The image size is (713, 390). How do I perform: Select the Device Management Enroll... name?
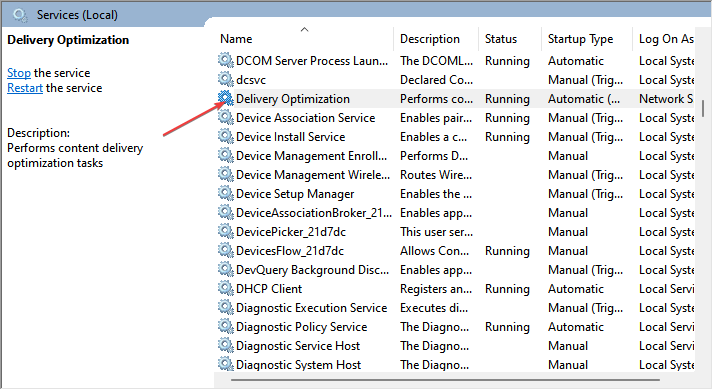point(311,156)
